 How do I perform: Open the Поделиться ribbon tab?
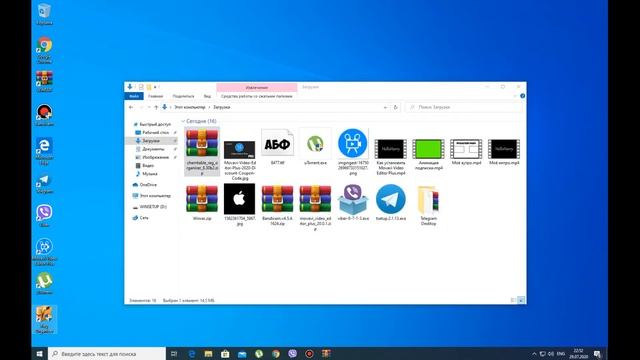pyautogui.click(x=183, y=96)
